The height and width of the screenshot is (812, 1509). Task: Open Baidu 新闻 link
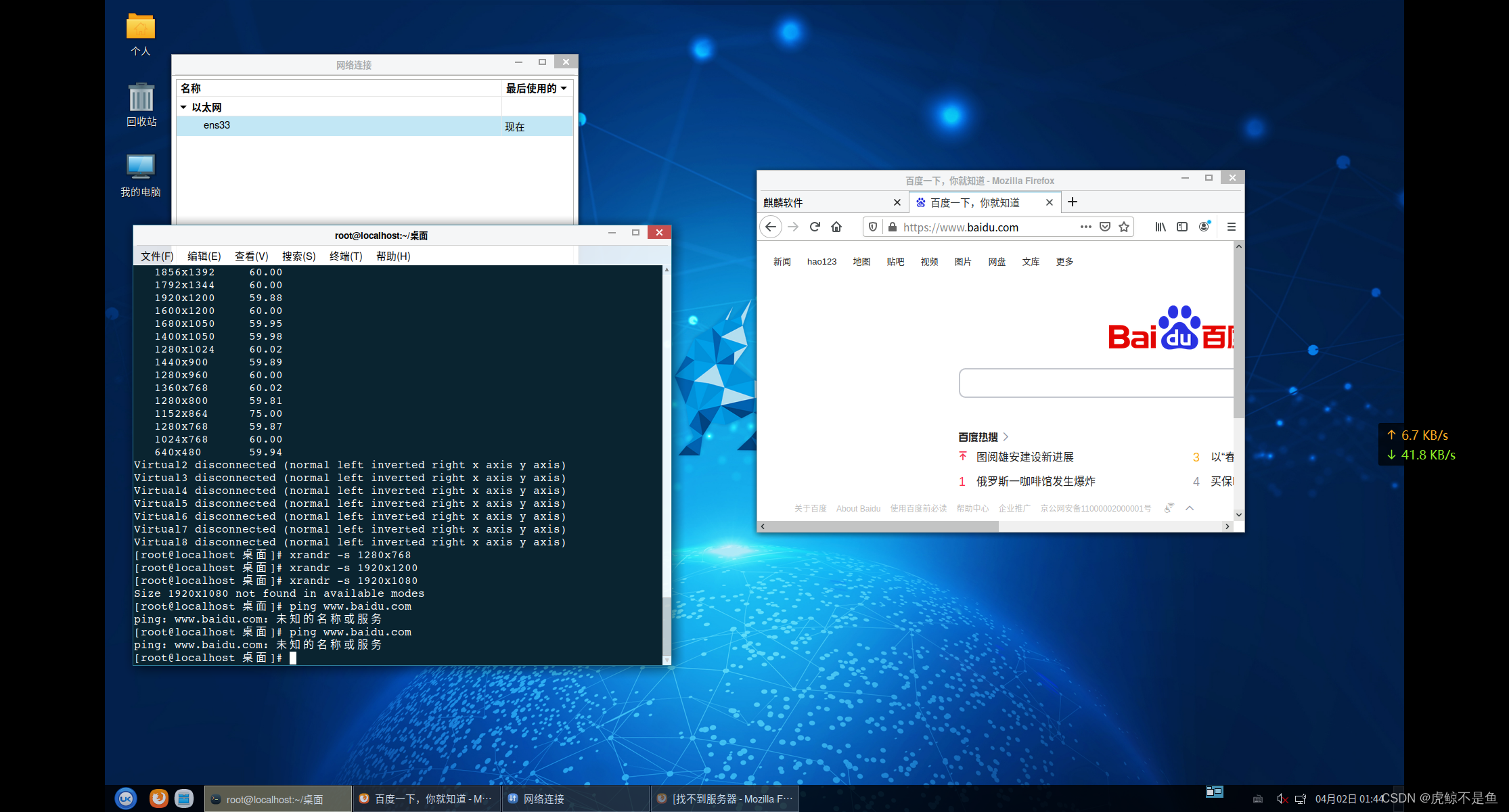tap(782, 262)
